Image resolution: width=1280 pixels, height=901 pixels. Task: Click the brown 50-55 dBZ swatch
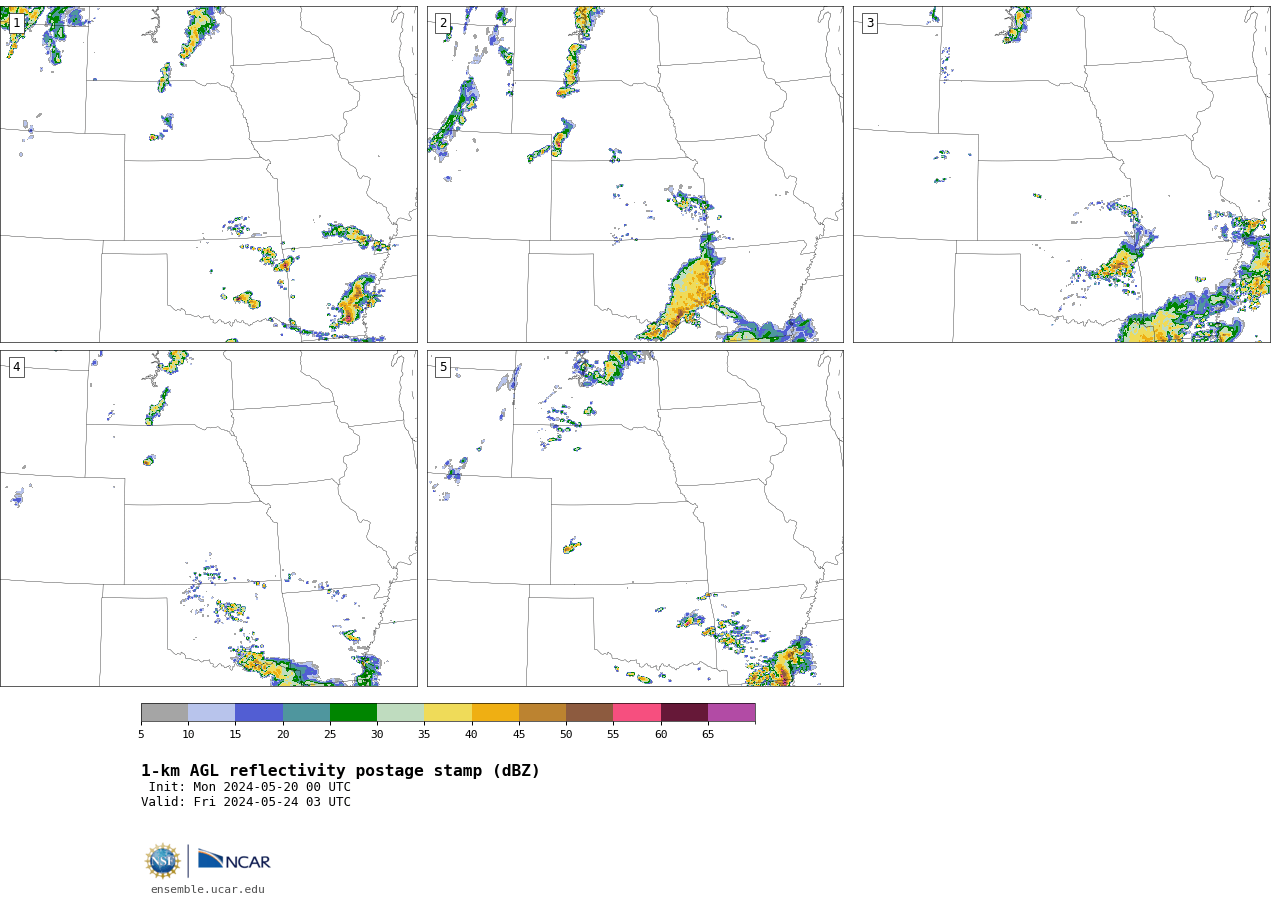click(x=590, y=713)
